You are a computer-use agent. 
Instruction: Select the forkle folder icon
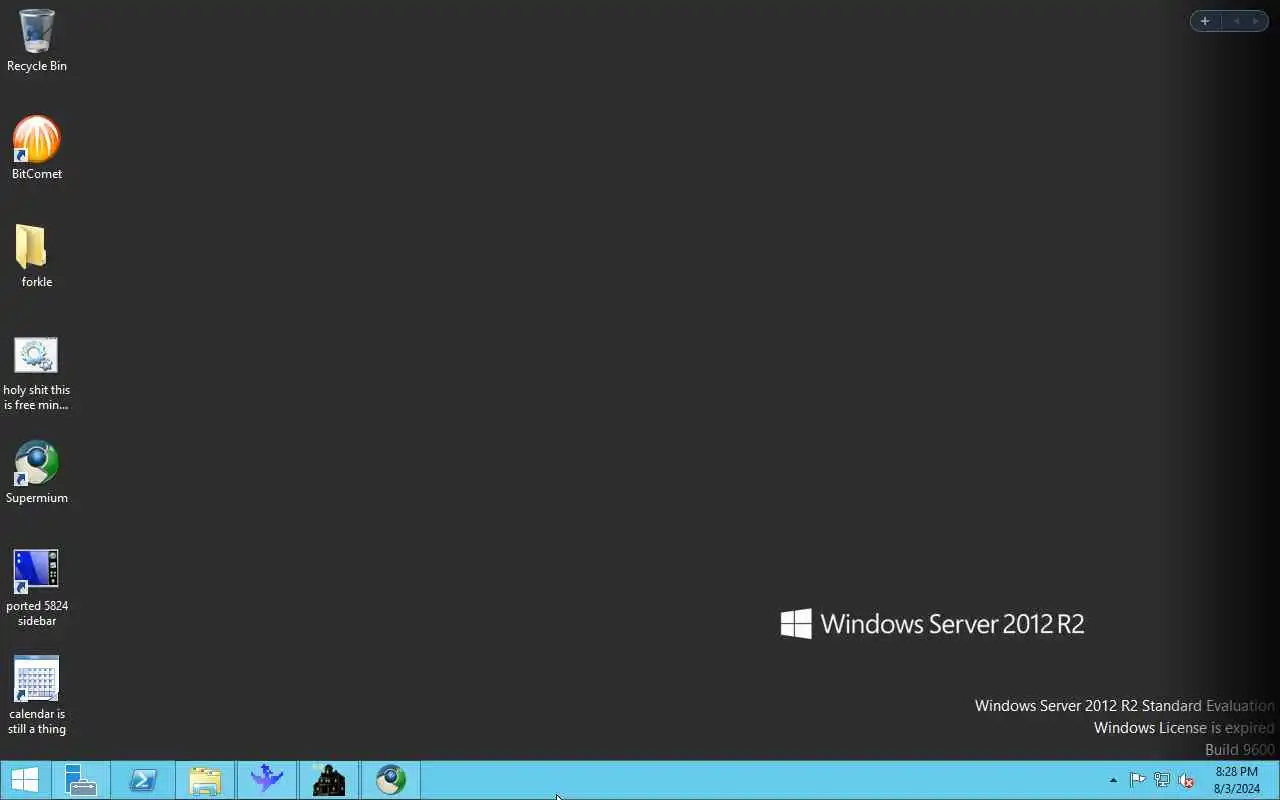click(36, 256)
